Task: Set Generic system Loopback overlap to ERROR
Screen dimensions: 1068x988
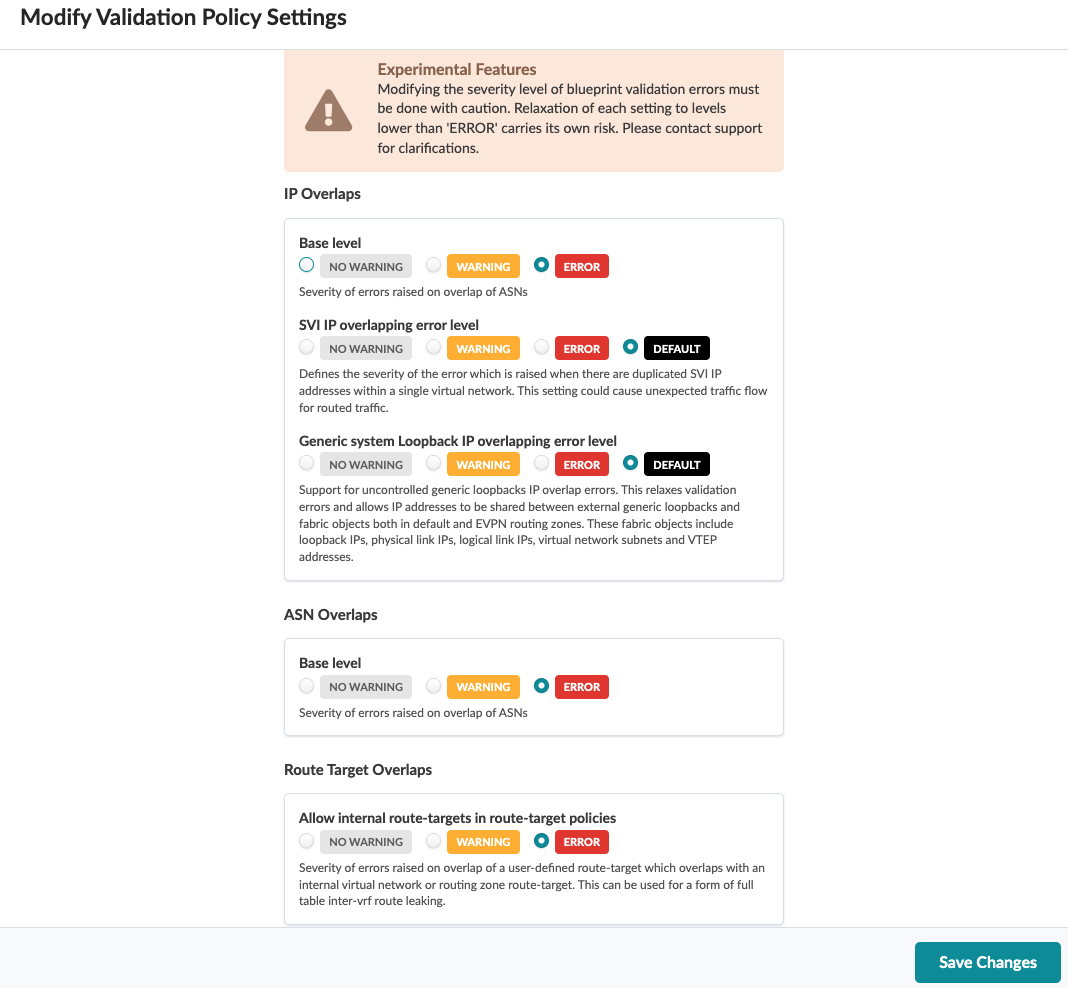Action: pyautogui.click(x=542, y=464)
